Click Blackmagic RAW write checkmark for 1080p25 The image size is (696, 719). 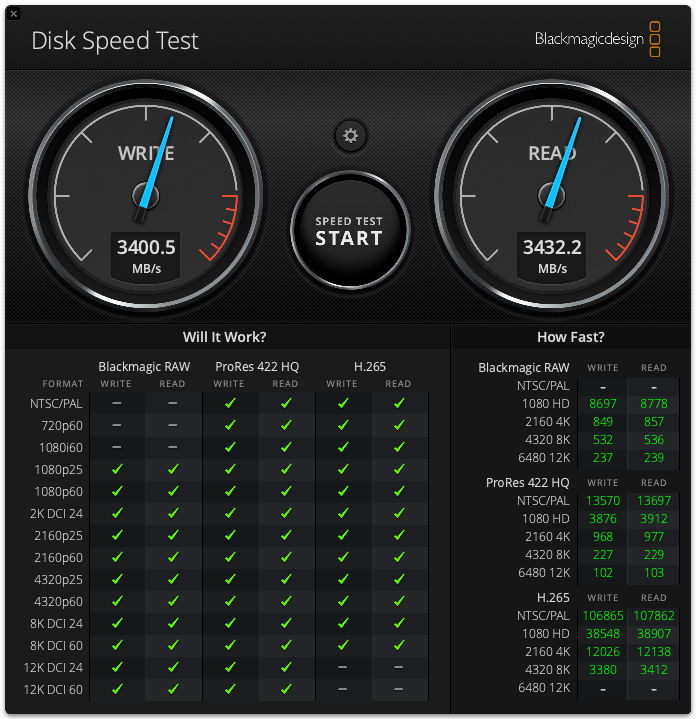[x=117, y=469]
